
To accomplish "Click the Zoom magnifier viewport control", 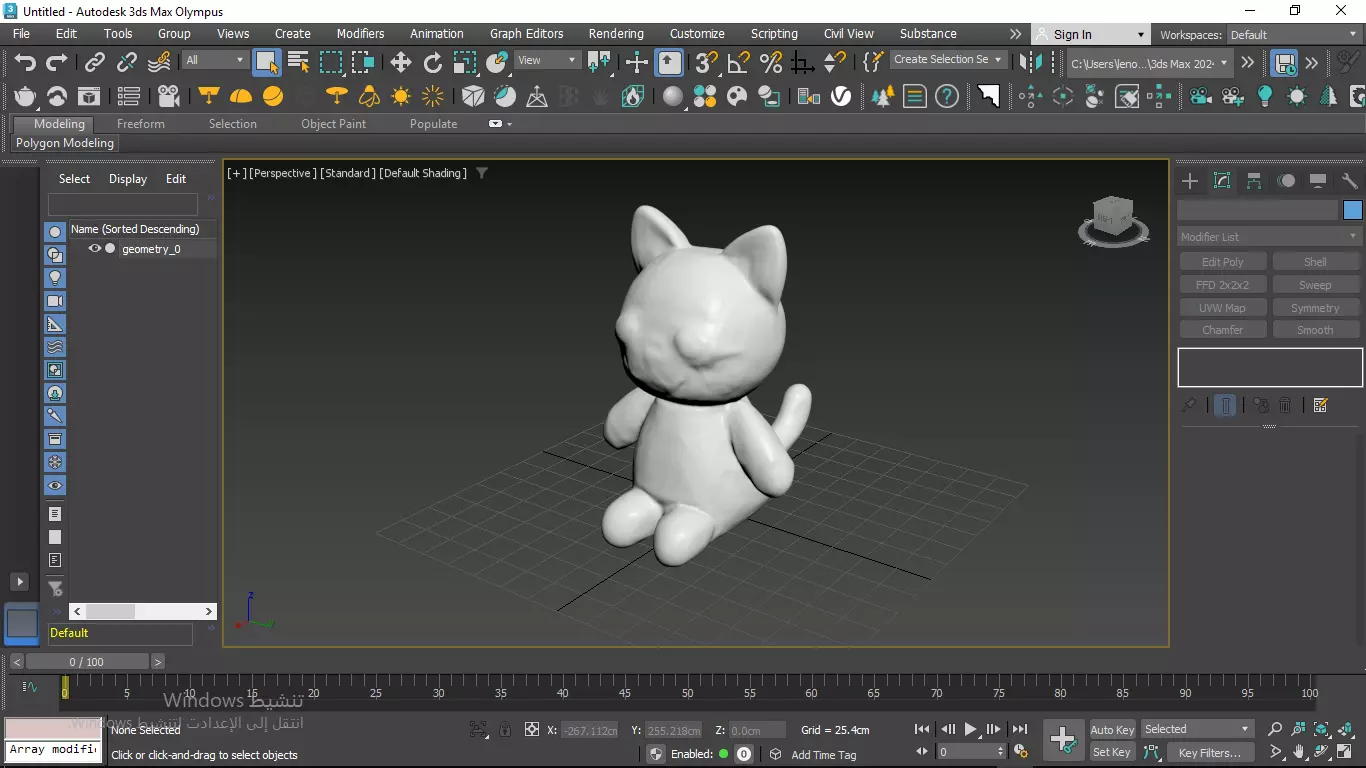I will pyautogui.click(x=1275, y=729).
